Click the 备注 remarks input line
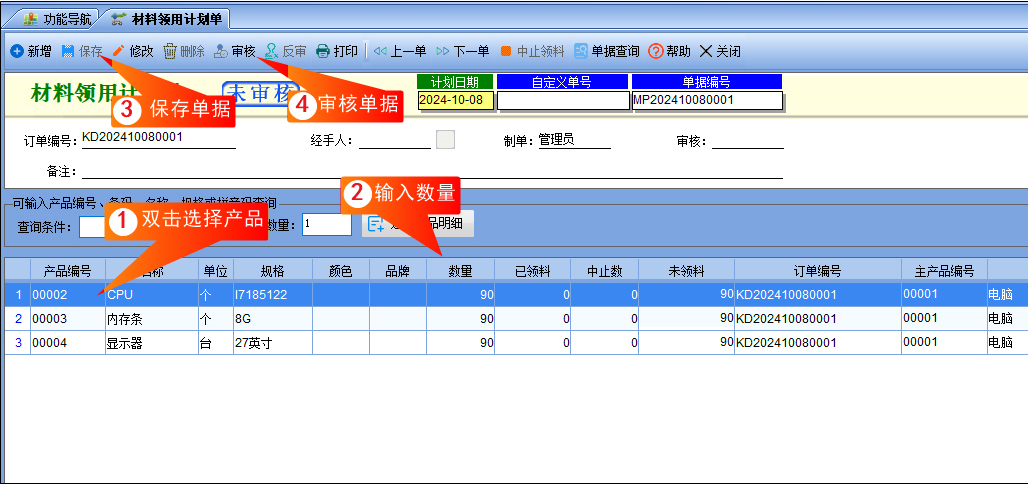The width and height of the screenshot is (1028, 485). pos(432,170)
